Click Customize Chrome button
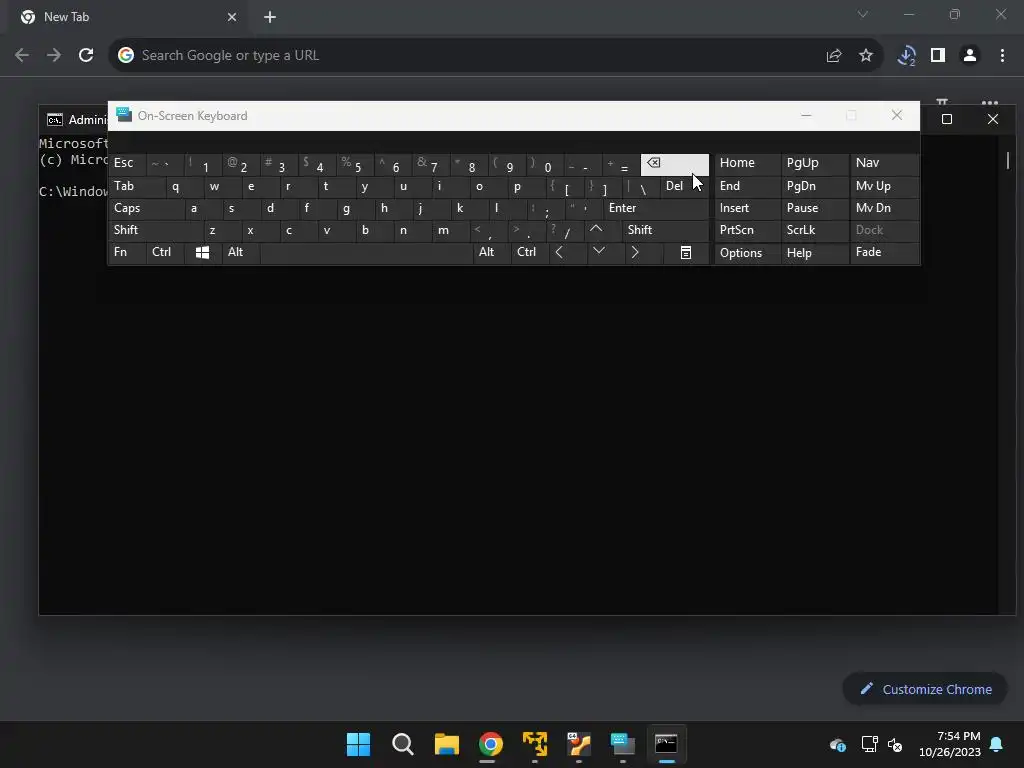 coord(925,690)
